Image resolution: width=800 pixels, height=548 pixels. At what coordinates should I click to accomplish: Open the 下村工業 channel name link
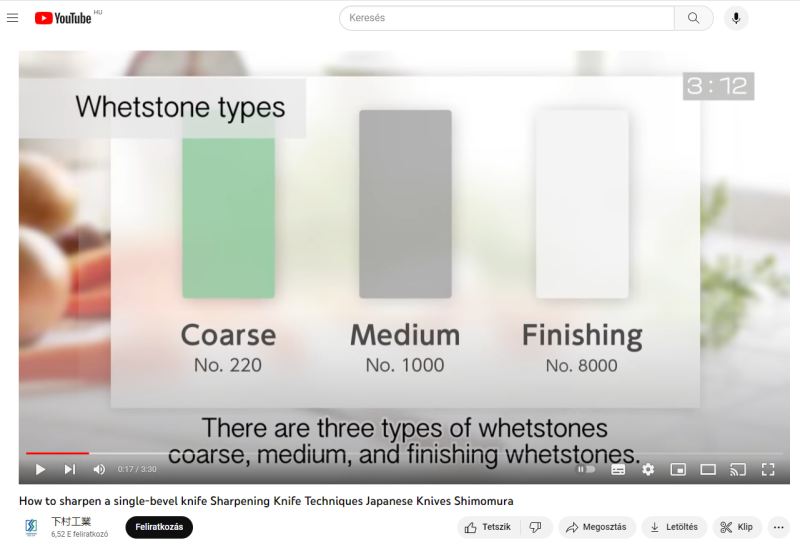tap(71, 521)
